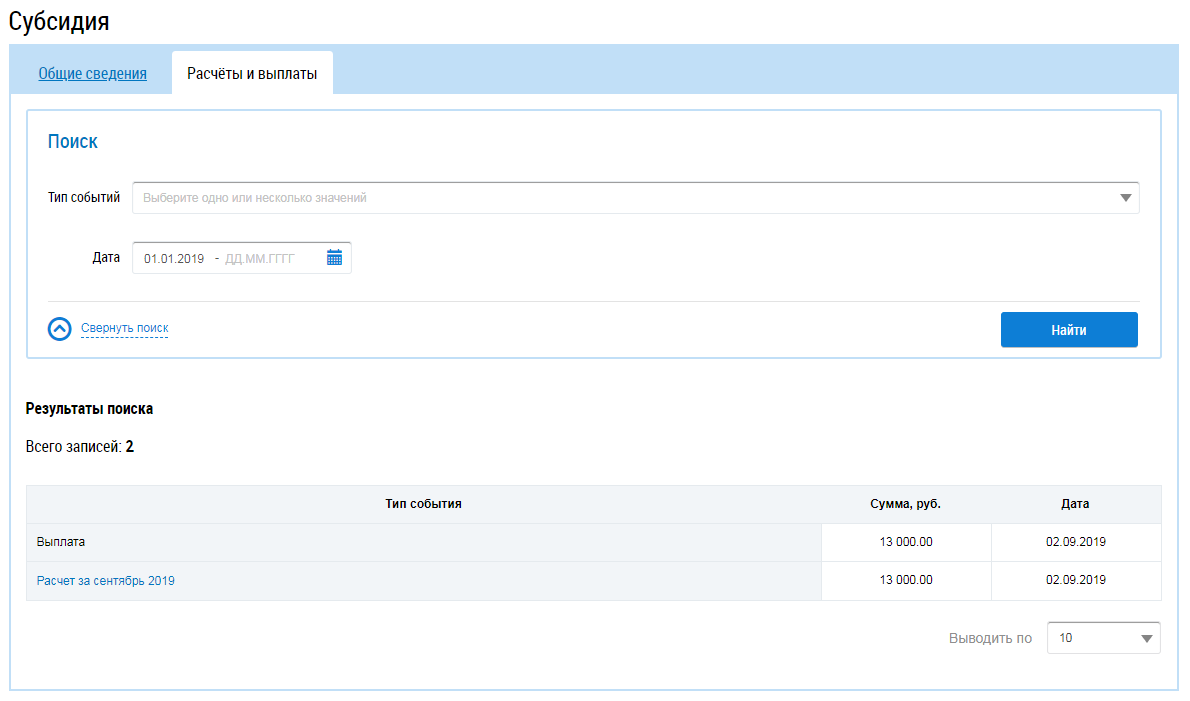The image size is (1190, 701).
Task: Click the Сумма, руб. column header
Action: point(905,504)
